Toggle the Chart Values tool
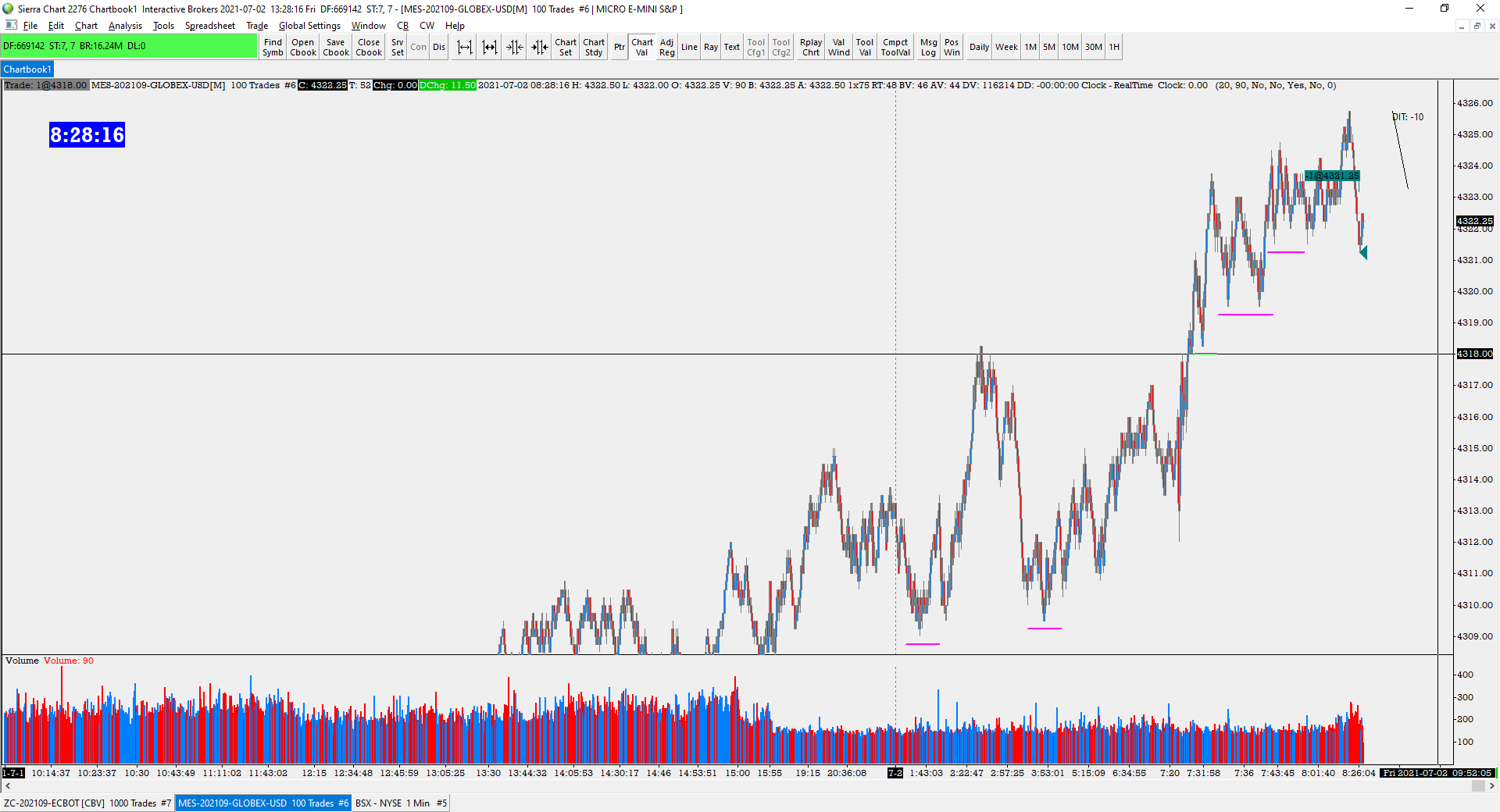Image resolution: width=1500 pixels, height=812 pixels. pyautogui.click(x=642, y=48)
